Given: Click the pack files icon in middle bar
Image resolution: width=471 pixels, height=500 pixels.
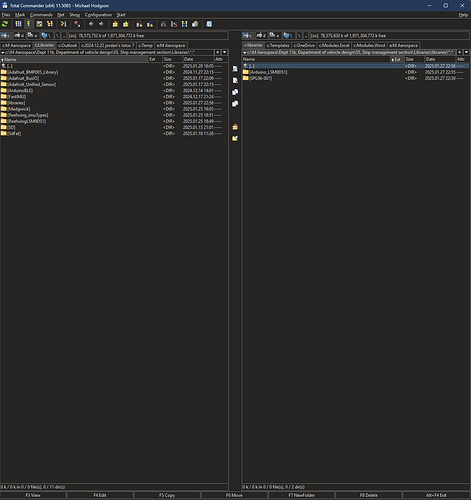Looking at the screenshot, I should 235,127.
